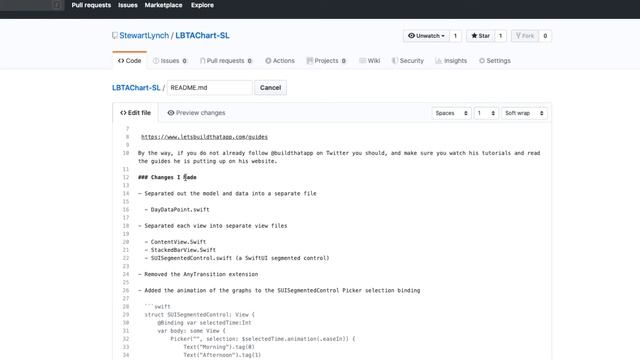Click the 'Text("Morning").tag(0)' line
Screen dimensions: 640x360
point(219,347)
